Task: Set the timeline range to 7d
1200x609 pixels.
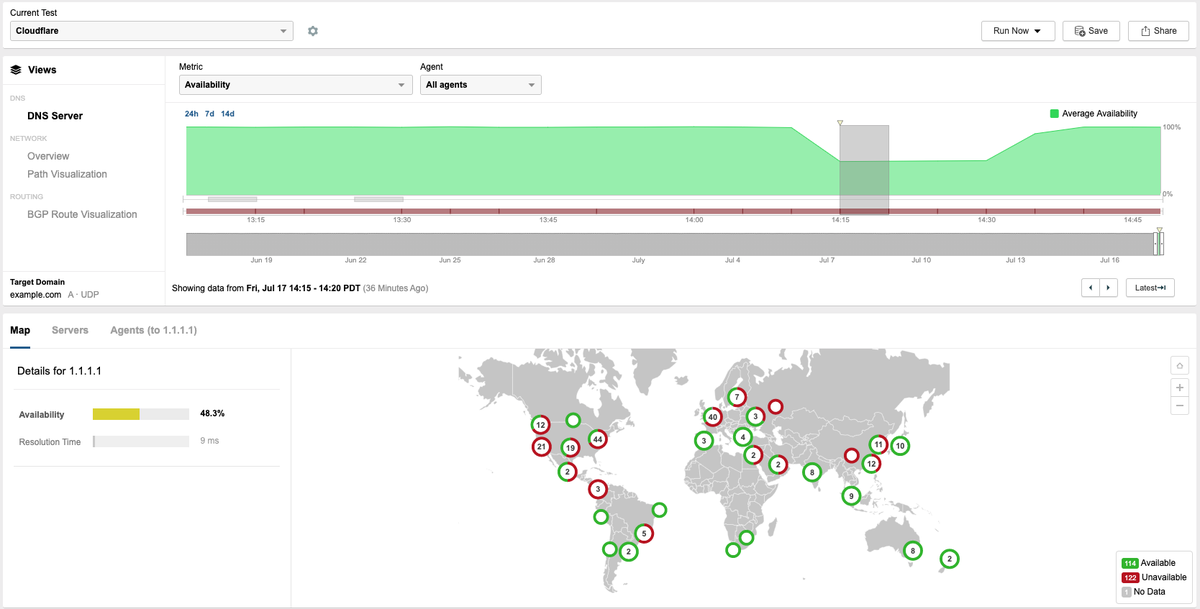Action: 210,114
